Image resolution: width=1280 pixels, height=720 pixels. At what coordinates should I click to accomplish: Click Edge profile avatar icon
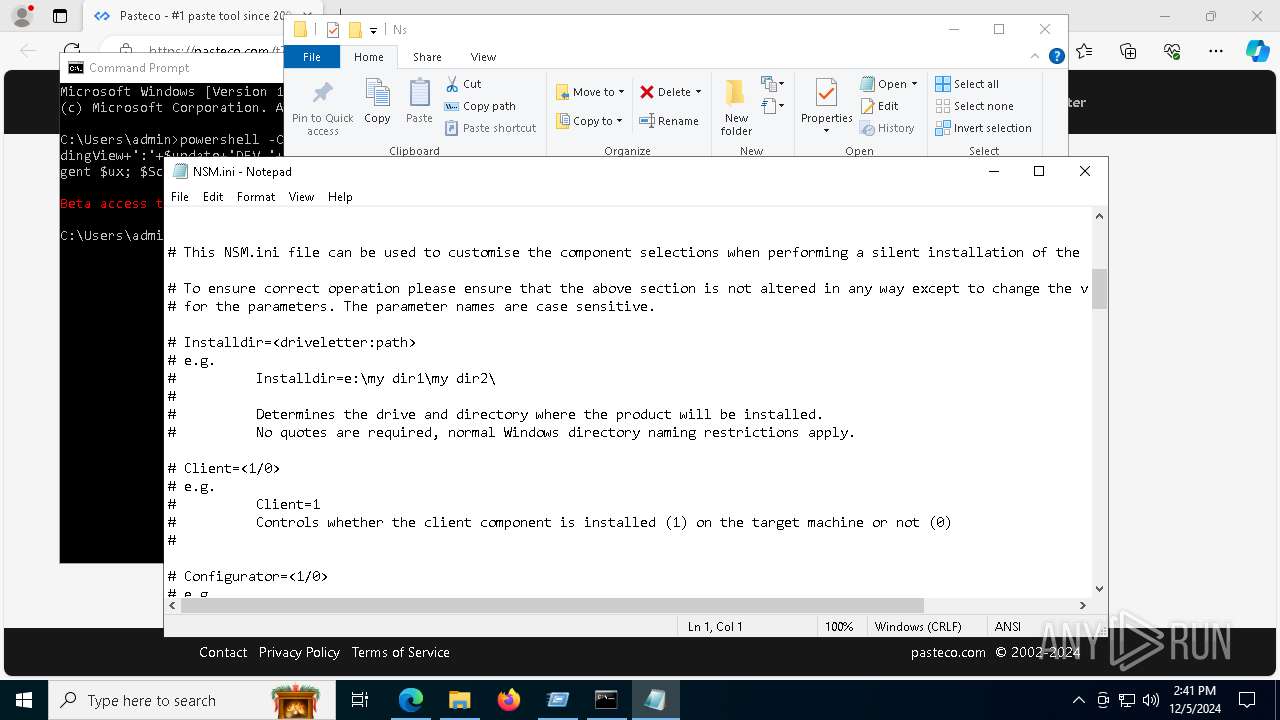(x=22, y=16)
